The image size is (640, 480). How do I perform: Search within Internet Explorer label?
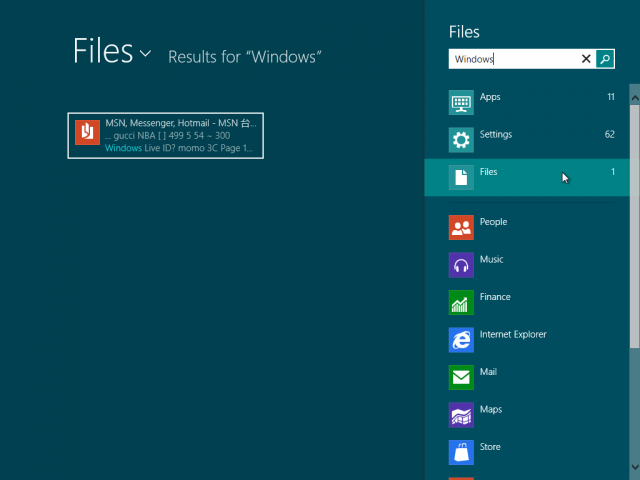click(x=513, y=334)
